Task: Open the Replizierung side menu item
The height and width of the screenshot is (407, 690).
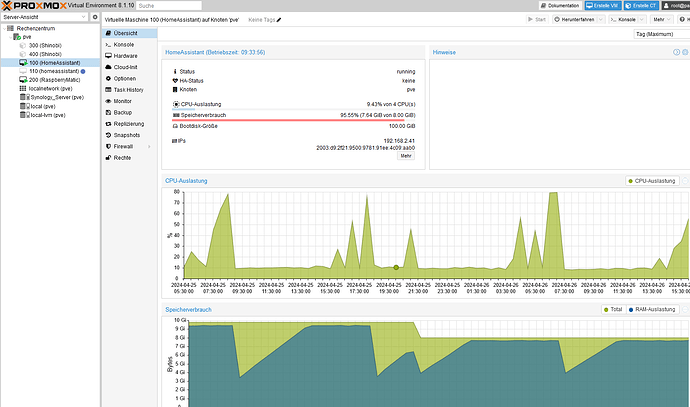Action: (130, 124)
